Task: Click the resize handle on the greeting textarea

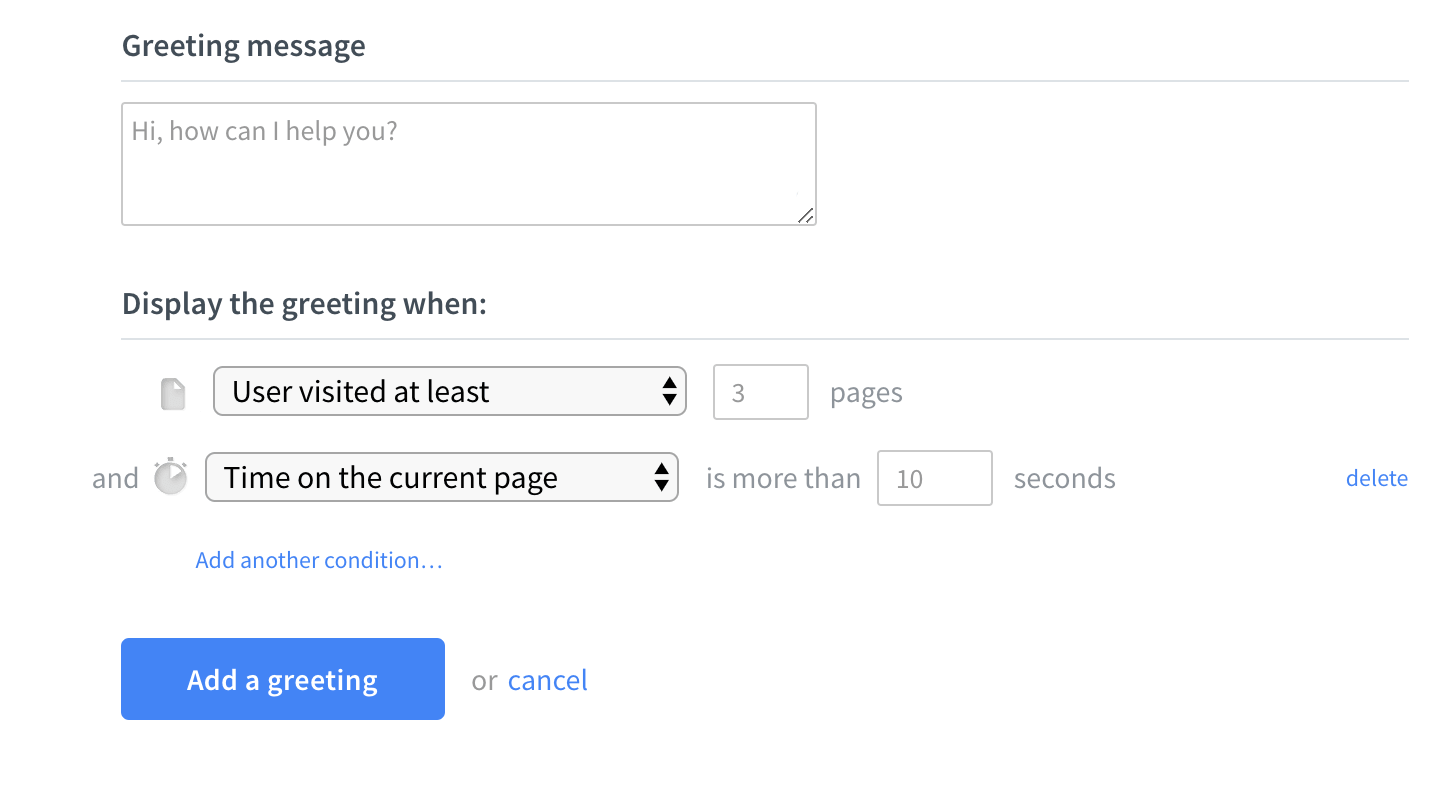Action: (807, 216)
